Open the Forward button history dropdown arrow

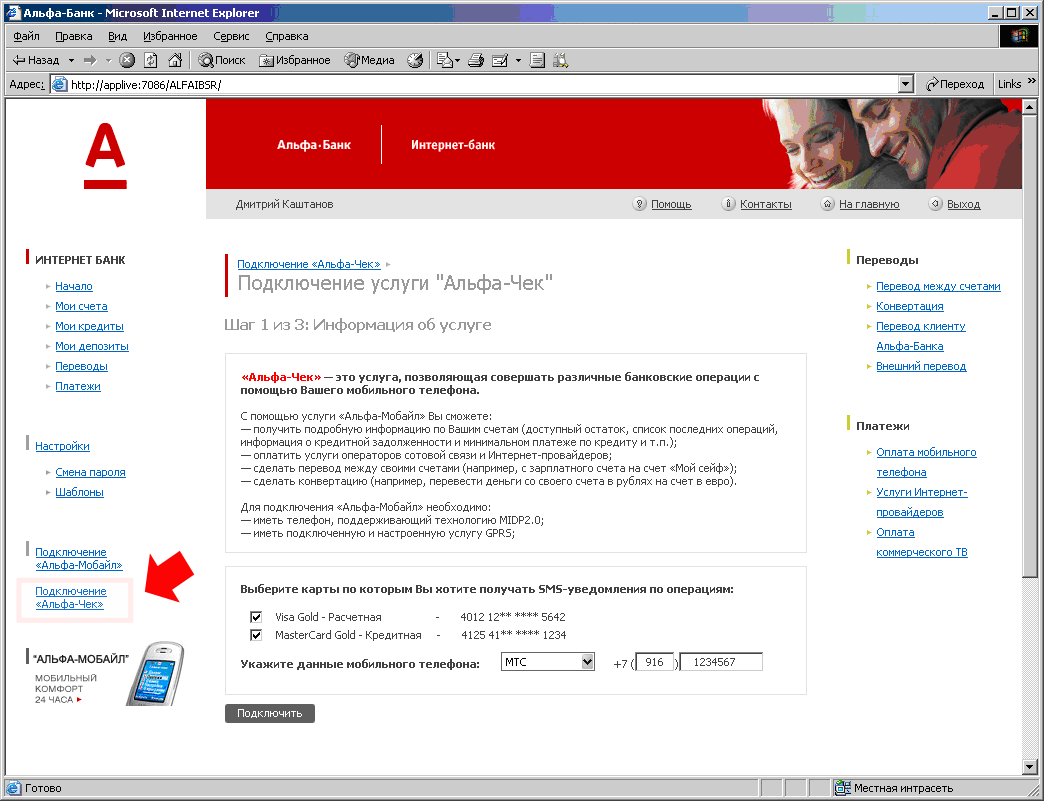click(x=108, y=61)
